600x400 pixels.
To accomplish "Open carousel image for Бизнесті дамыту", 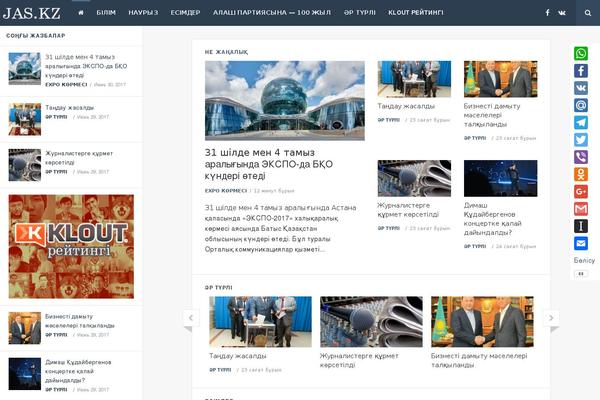I will (x=482, y=322).
